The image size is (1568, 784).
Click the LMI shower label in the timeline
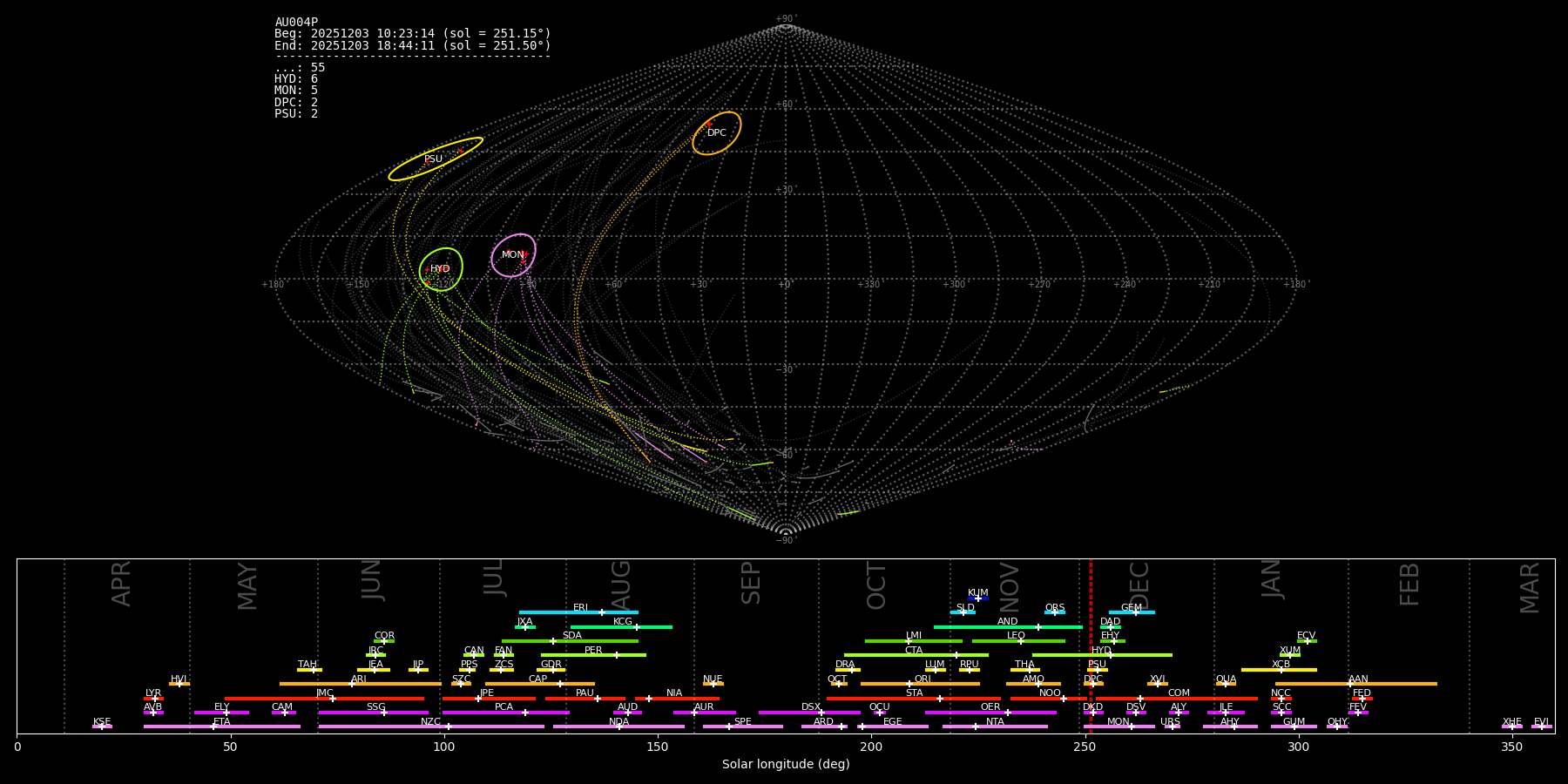913,636
